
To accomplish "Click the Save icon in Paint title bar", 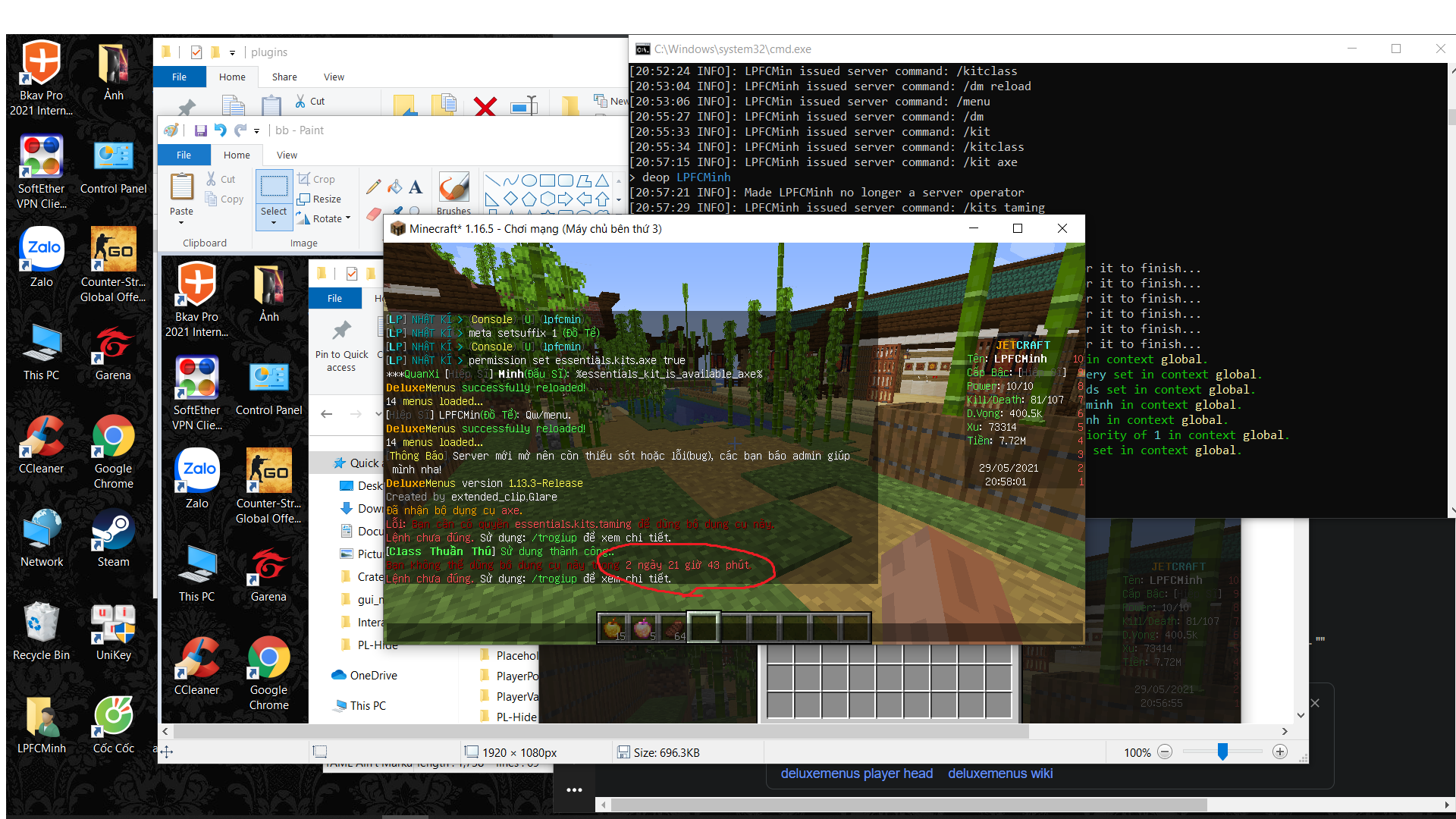I will click(201, 130).
